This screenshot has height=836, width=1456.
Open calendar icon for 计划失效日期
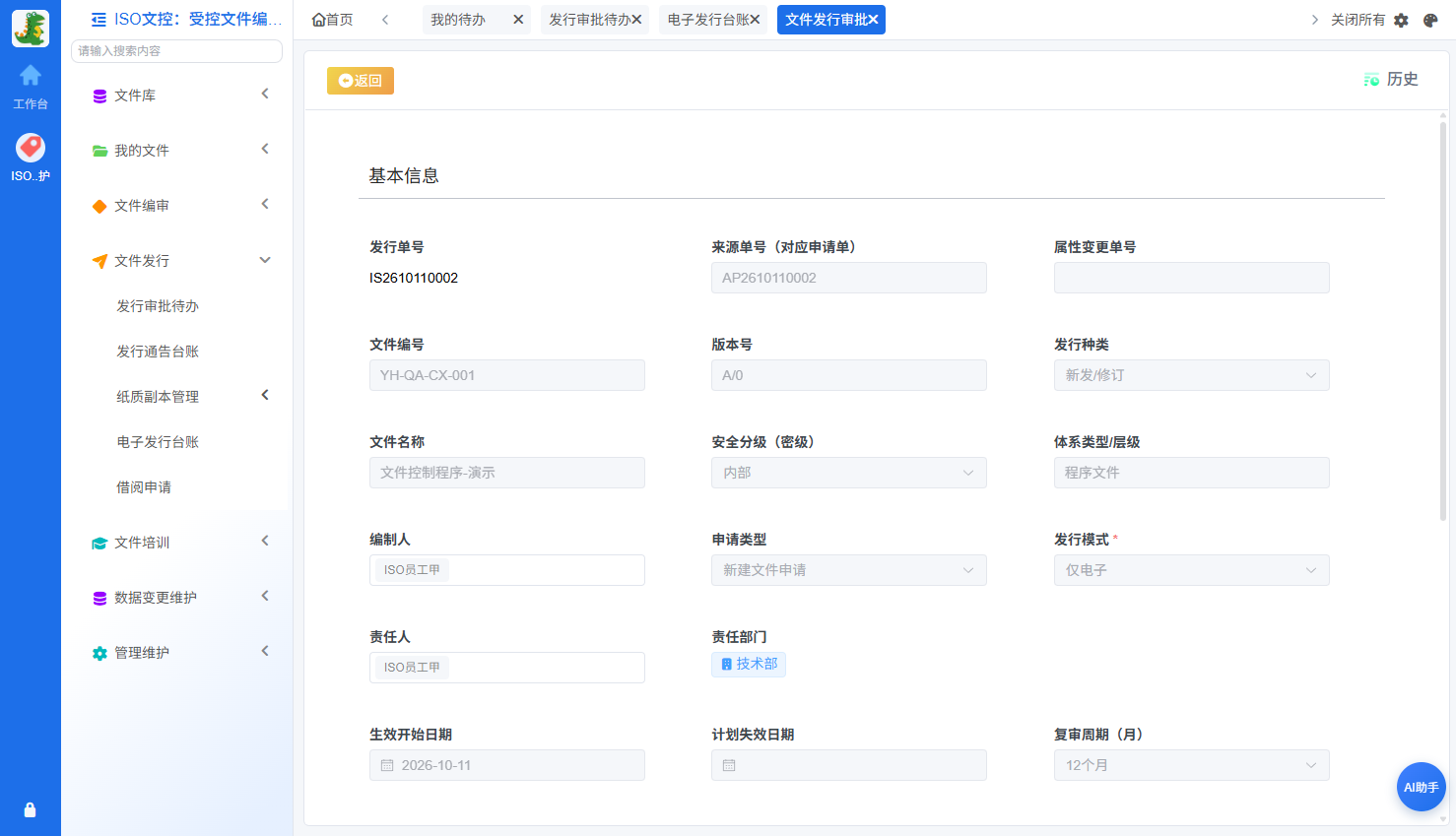[729, 765]
